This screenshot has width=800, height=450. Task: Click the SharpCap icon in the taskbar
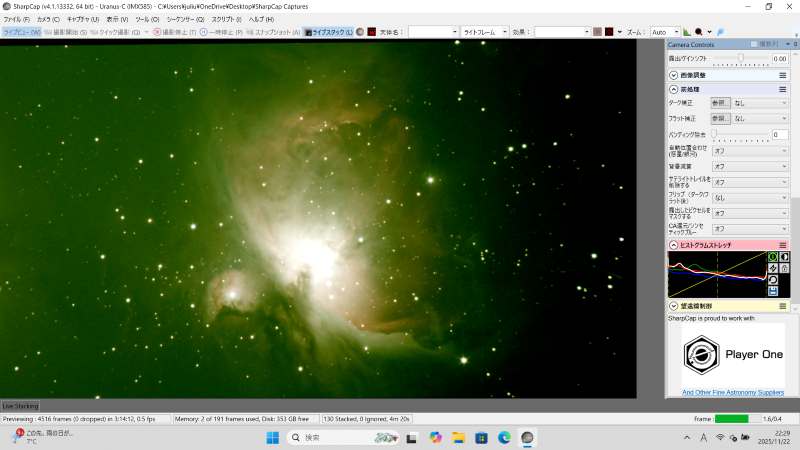point(527,438)
